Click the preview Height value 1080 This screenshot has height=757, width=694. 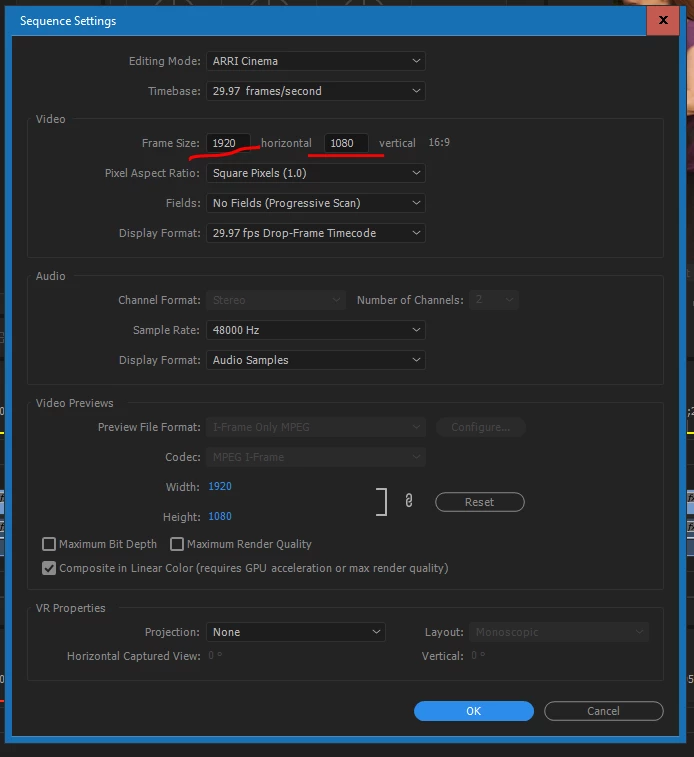click(220, 517)
